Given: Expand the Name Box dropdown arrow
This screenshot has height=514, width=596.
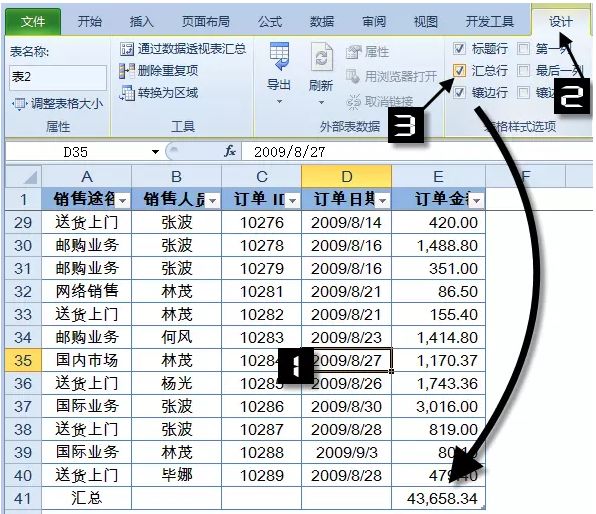Looking at the screenshot, I should [x=155, y=152].
